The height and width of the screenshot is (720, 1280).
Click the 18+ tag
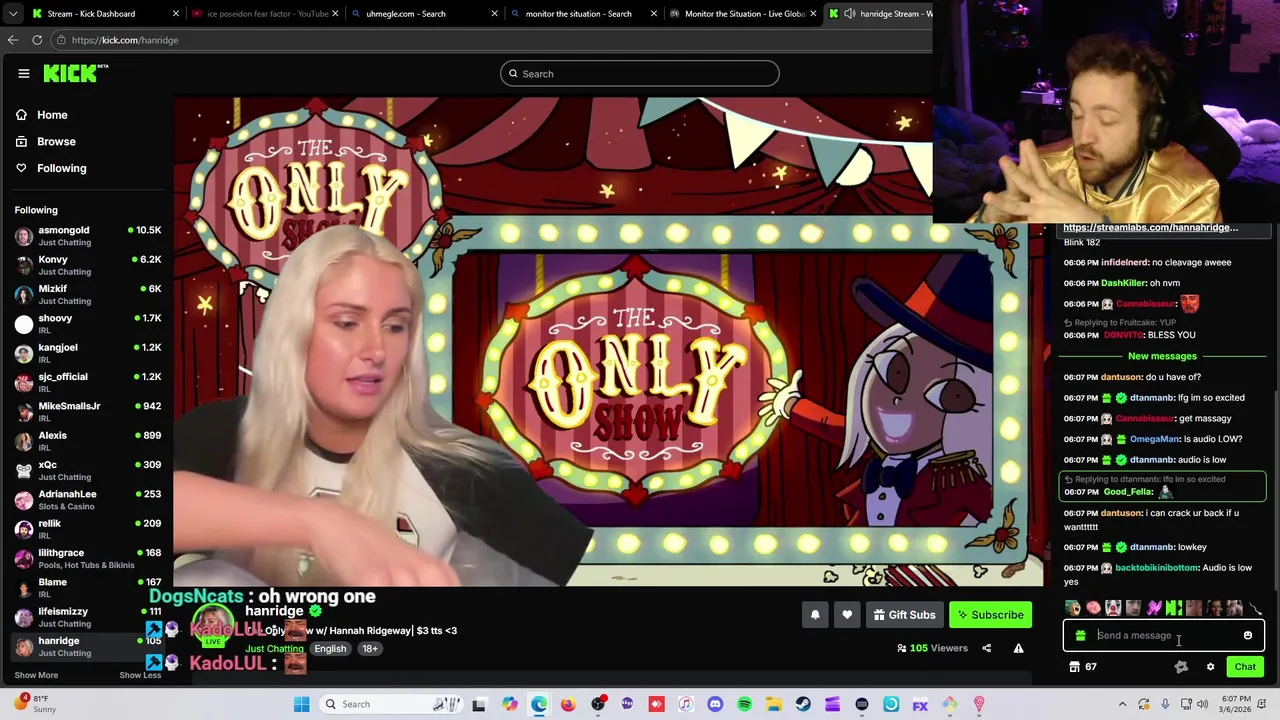click(370, 648)
